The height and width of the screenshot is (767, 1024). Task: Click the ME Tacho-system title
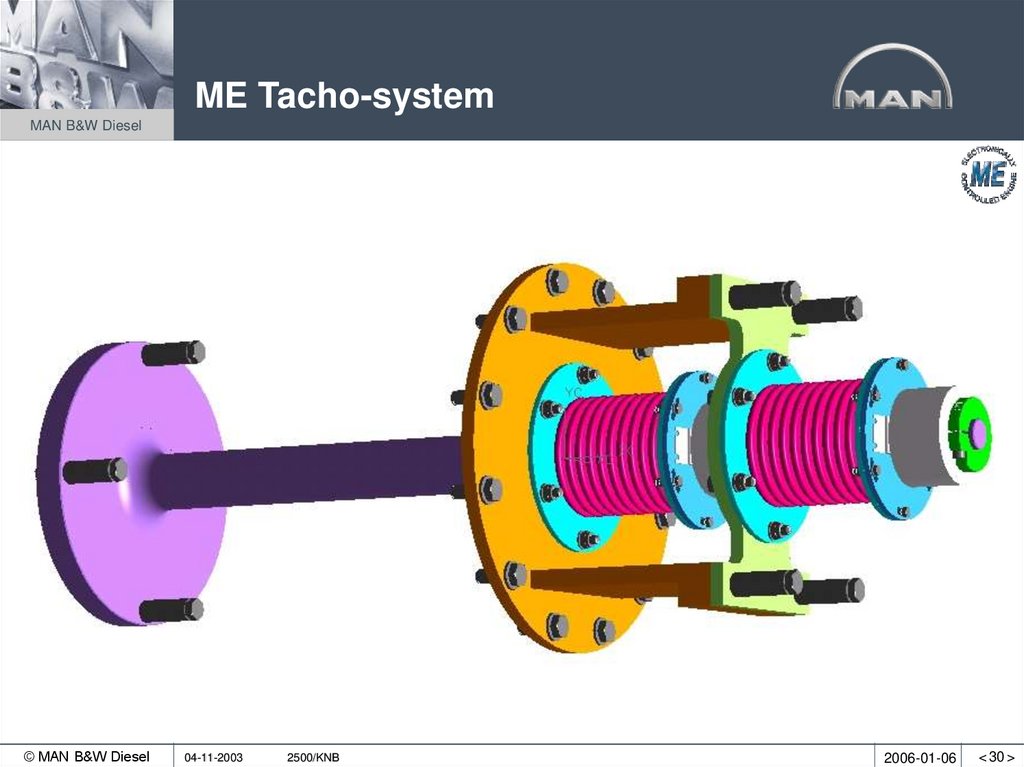(344, 96)
